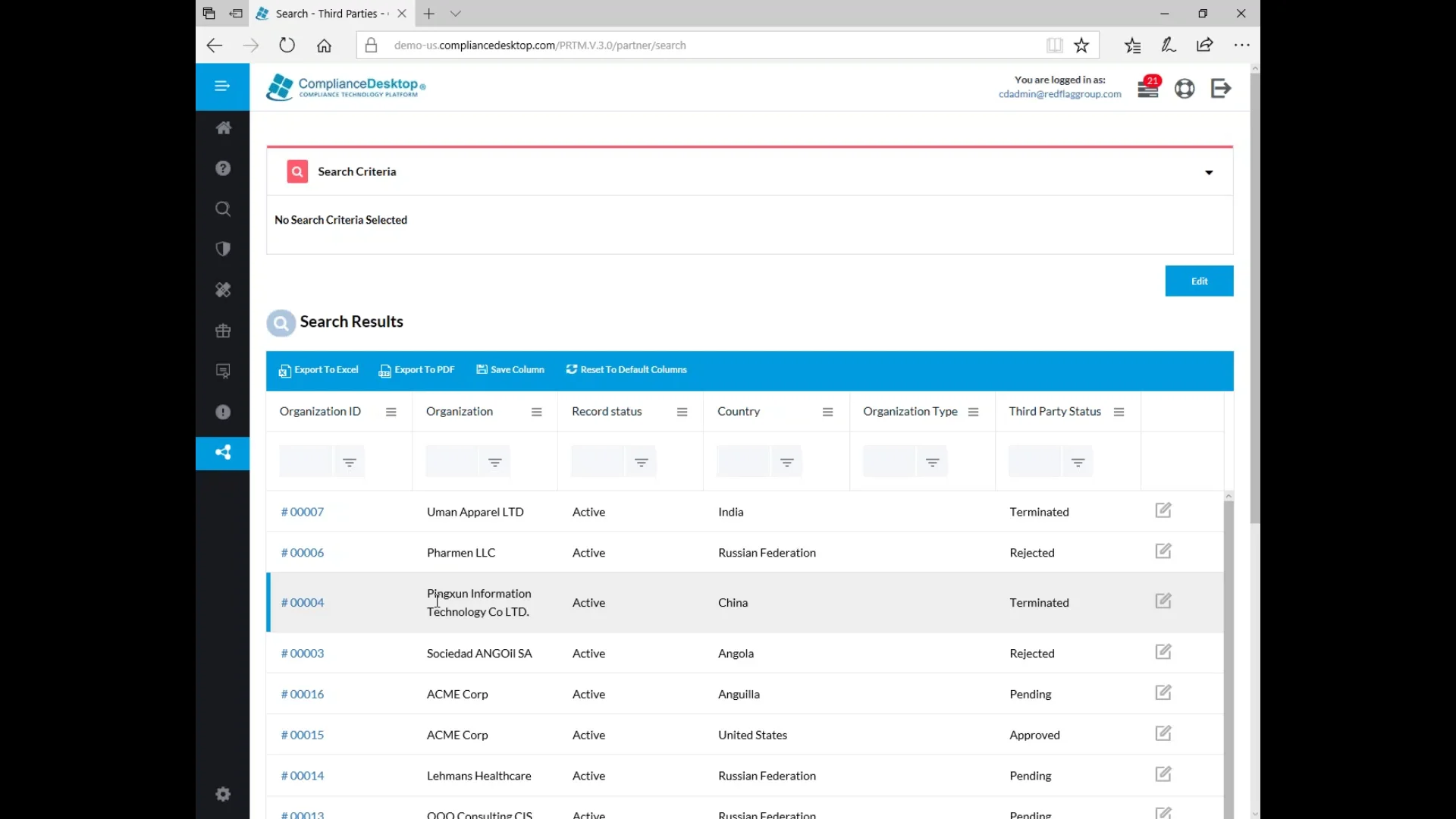Click the gift box sidebar icon
This screenshot has width=1456, height=819.
pyautogui.click(x=223, y=331)
